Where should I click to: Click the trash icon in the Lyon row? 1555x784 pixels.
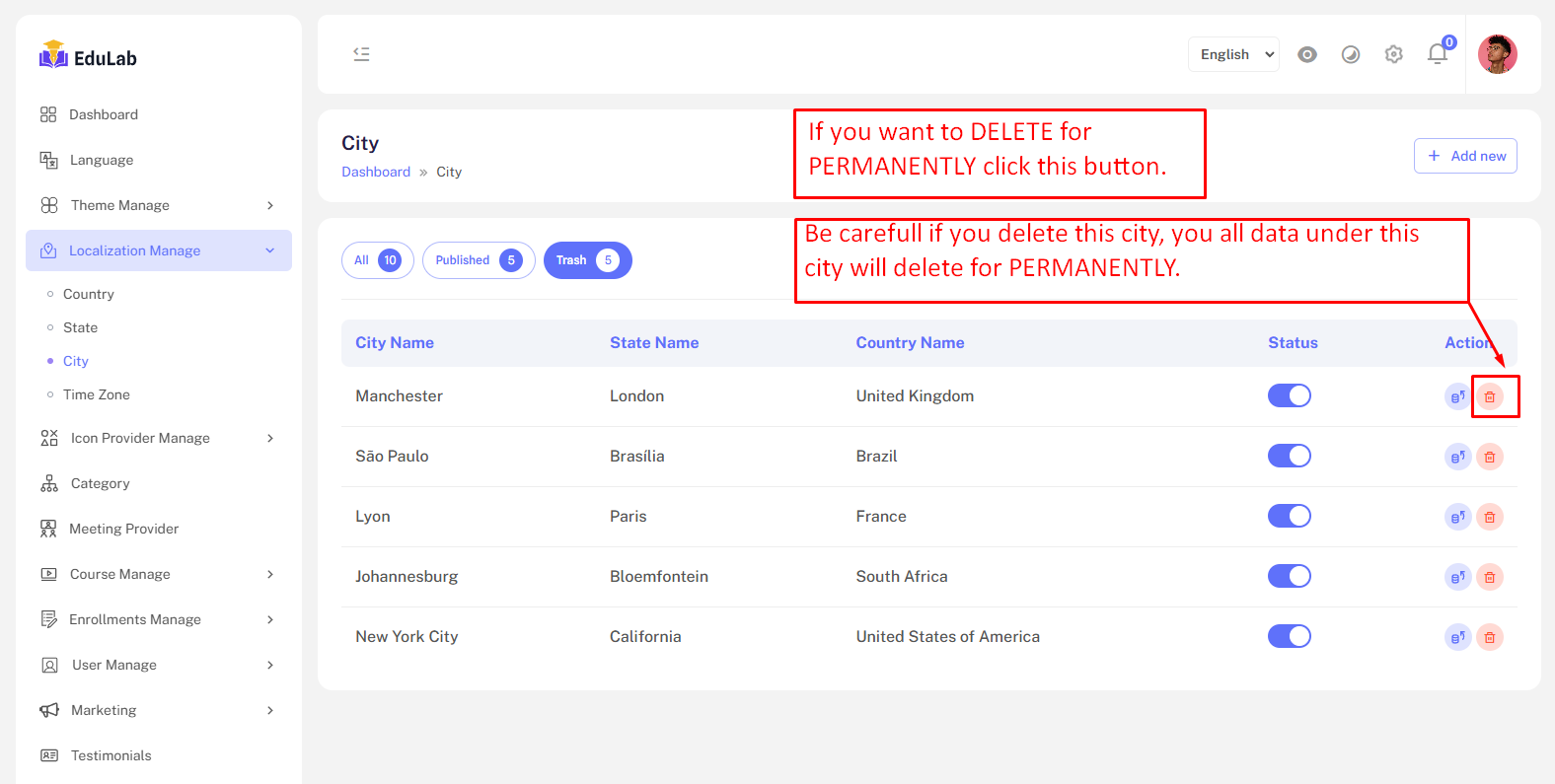(1489, 517)
